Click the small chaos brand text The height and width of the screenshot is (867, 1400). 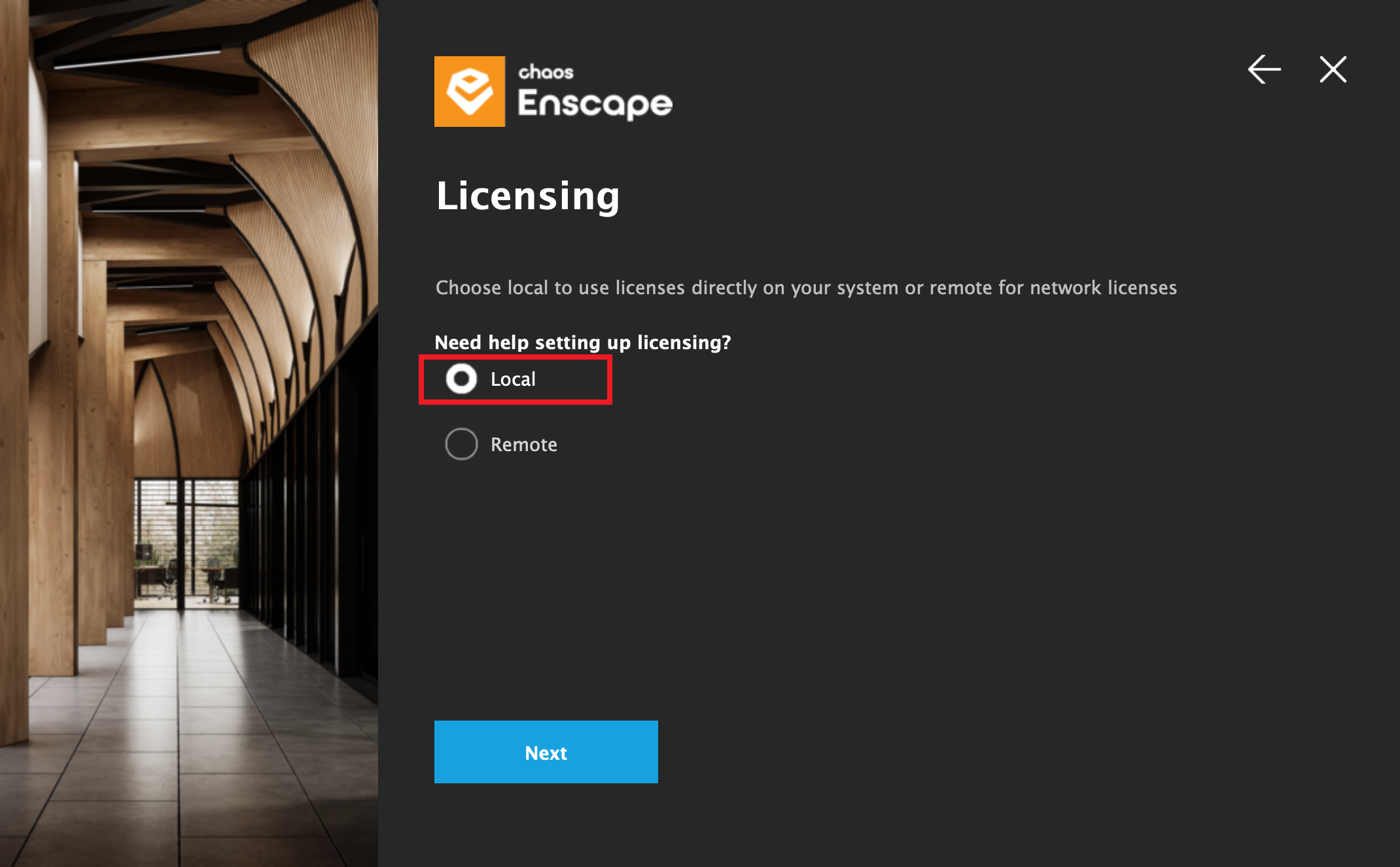pos(546,72)
